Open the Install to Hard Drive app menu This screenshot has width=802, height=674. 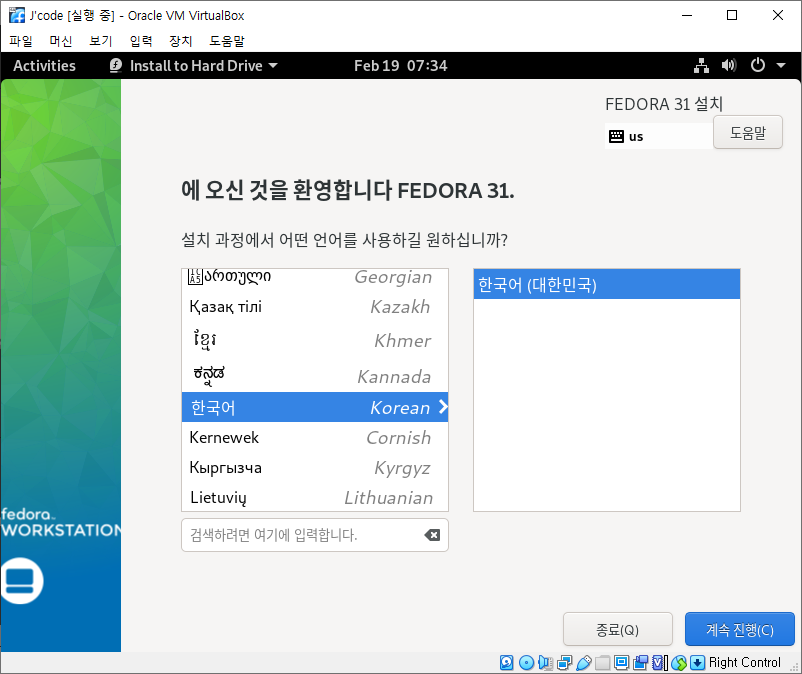(x=193, y=65)
